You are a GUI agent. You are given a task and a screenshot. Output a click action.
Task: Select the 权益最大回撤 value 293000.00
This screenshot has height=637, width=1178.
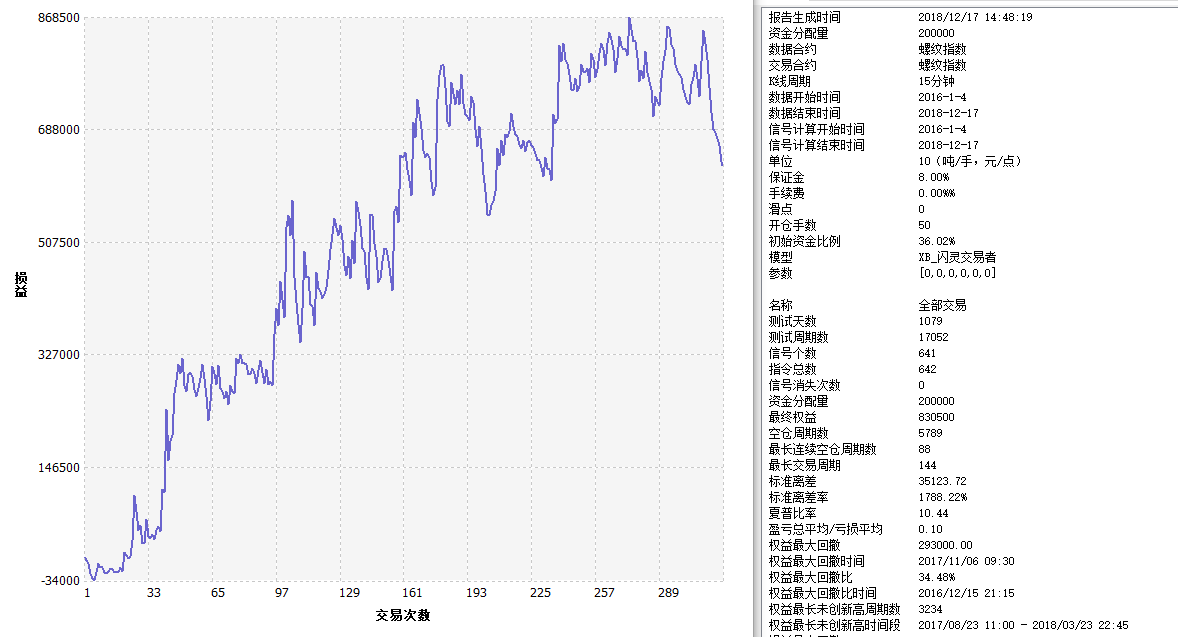pos(945,545)
